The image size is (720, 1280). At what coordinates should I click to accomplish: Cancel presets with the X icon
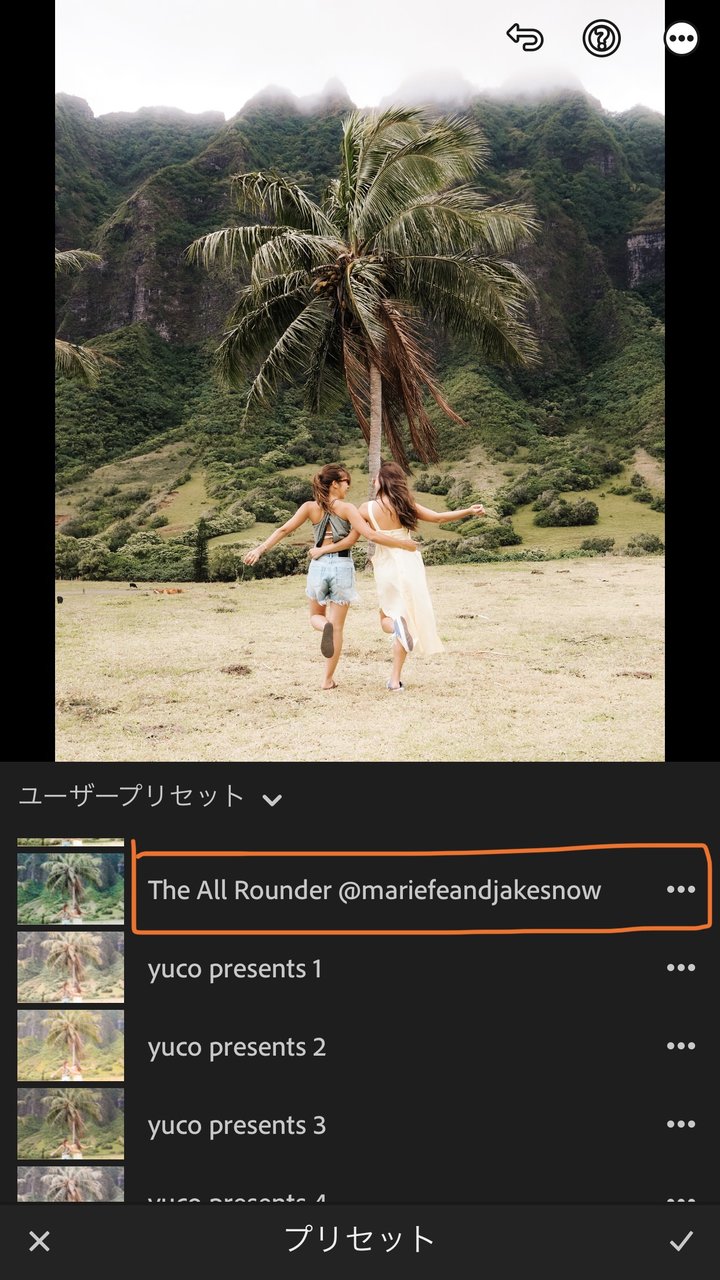tap(39, 1241)
